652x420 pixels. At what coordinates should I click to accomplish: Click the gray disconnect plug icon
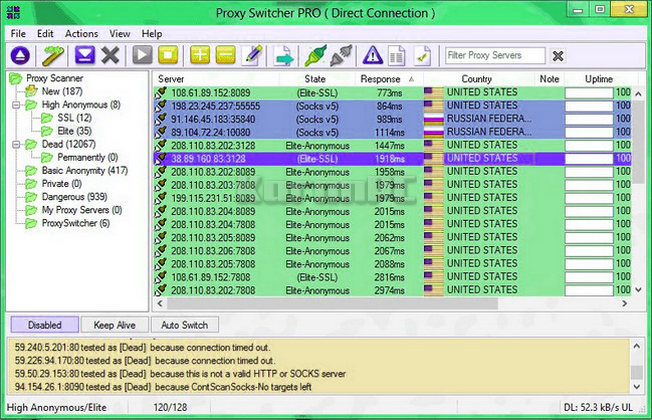[341, 55]
